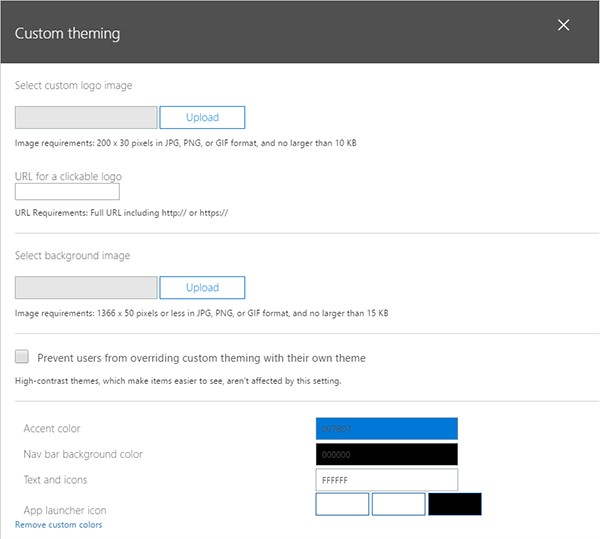The image size is (600, 539).
Task: Click Upload for background image
Action: click(202, 288)
